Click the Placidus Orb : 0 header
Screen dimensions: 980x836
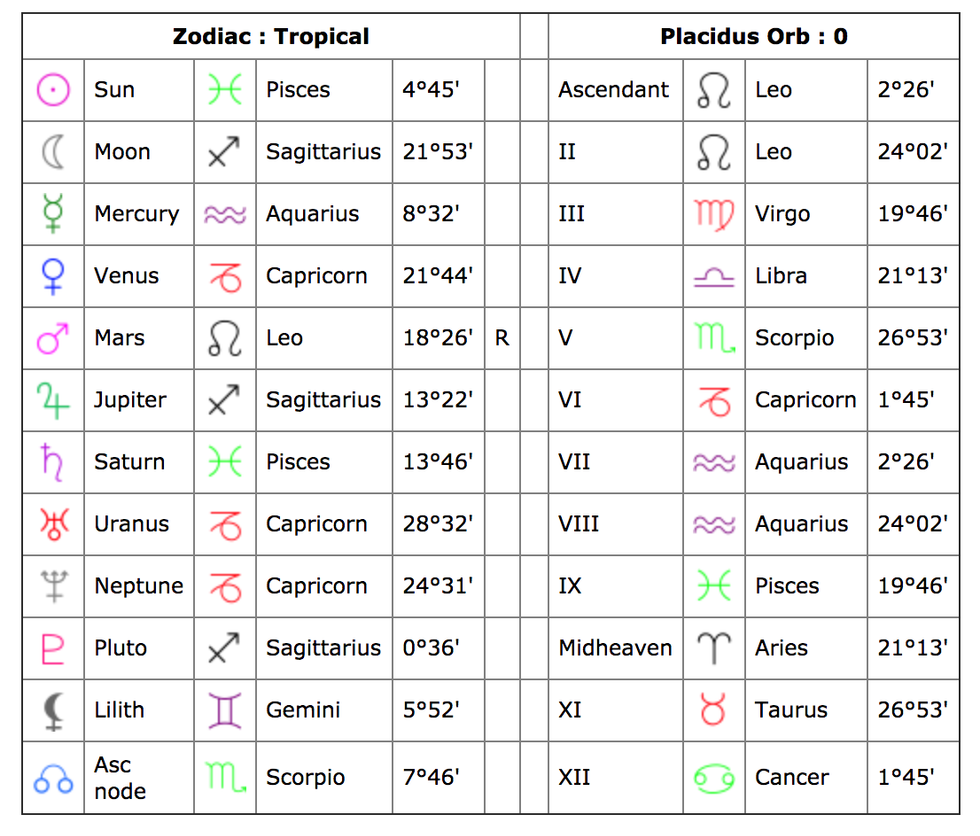pyautogui.click(x=754, y=37)
